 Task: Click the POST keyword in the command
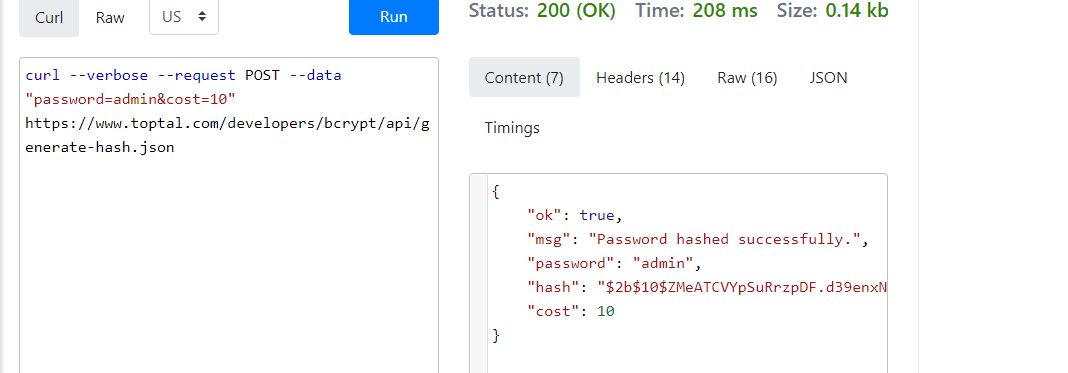(x=262, y=76)
